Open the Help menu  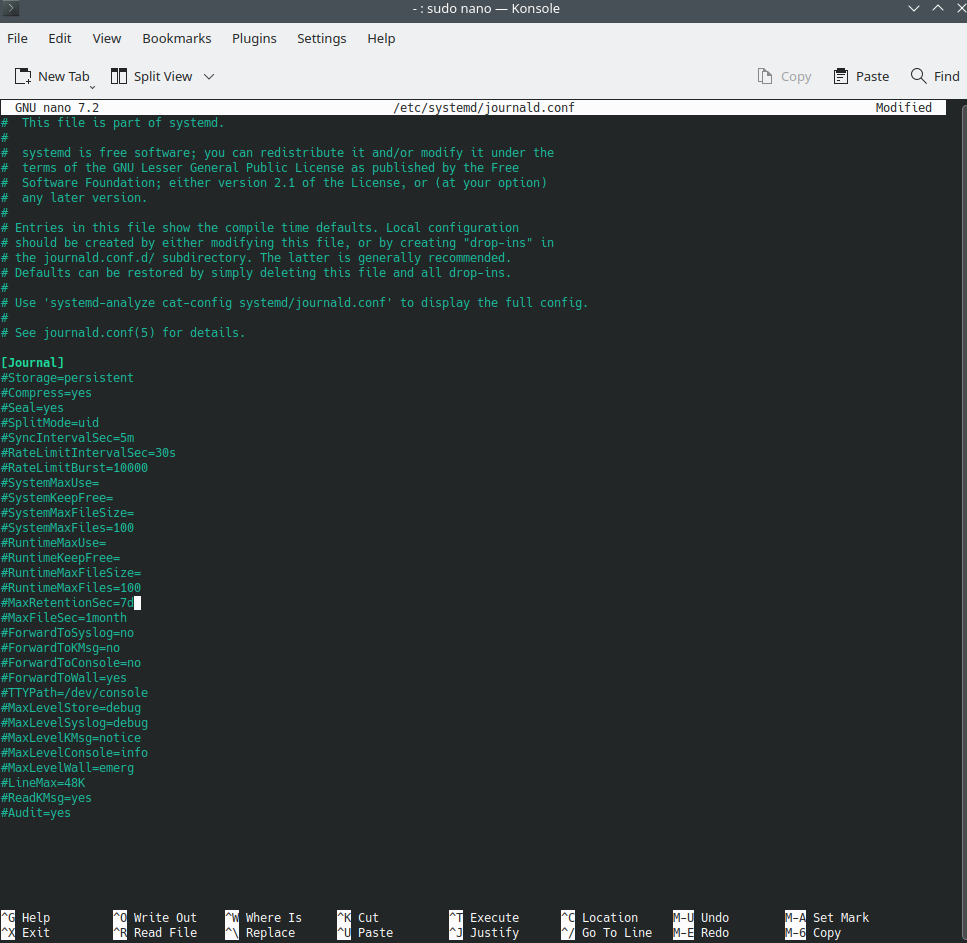coord(381,38)
